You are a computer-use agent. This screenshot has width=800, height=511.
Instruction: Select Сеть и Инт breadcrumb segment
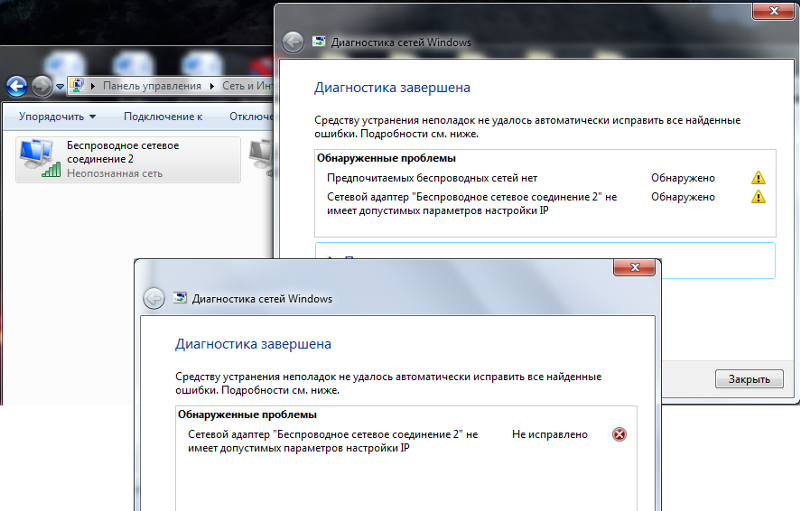(x=247, y=86)
